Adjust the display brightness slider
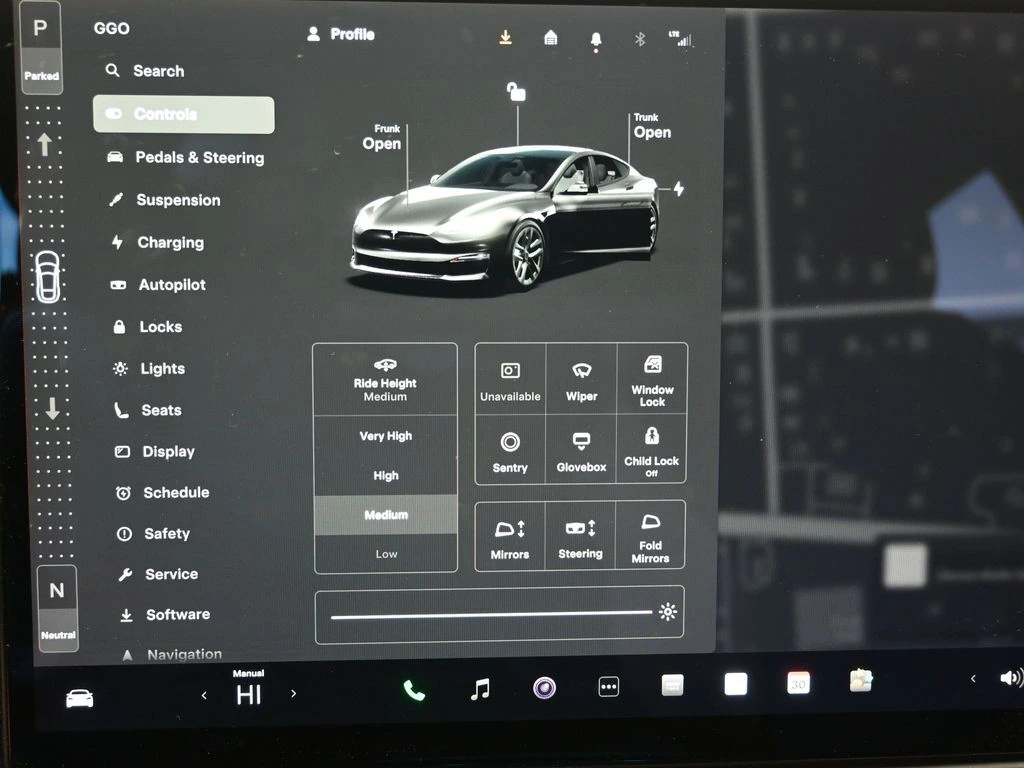This screenshot has width=1024, height=768. [x=492, y=614]
